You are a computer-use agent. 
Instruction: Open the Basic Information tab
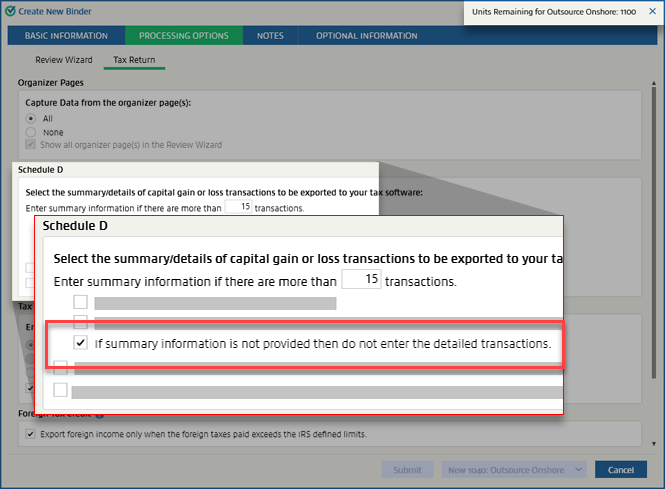pos(66,36)
